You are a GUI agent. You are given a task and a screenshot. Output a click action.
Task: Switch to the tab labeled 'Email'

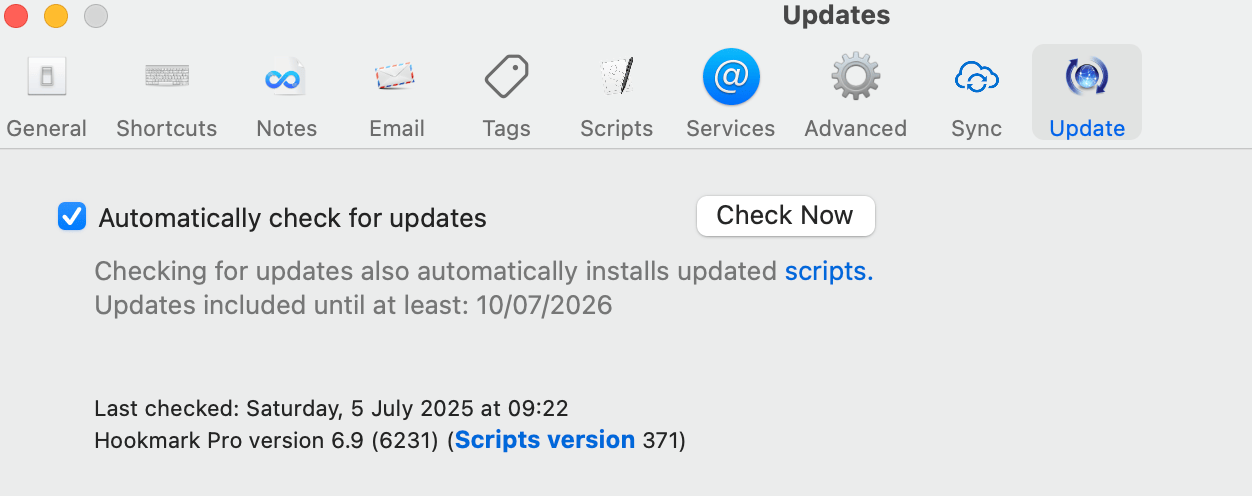(397, 128)
